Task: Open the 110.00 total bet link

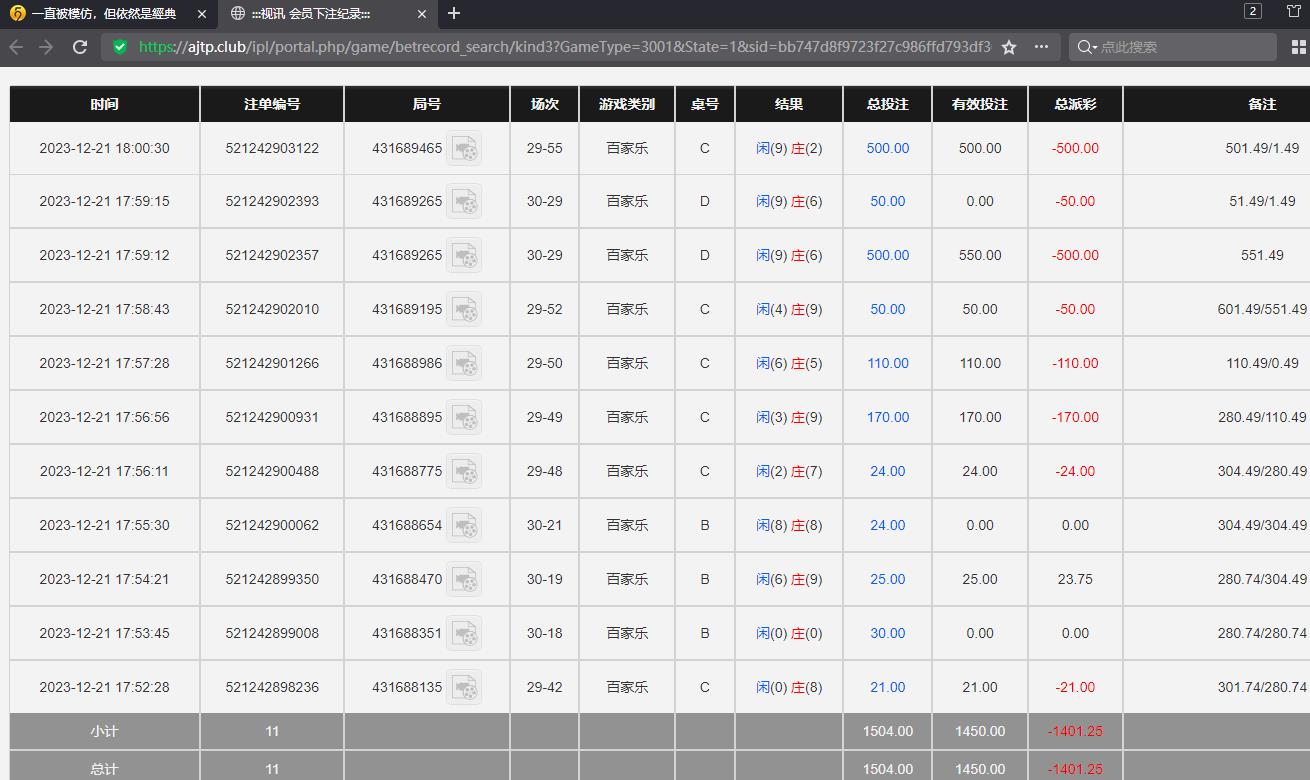Action: coord(888,363)
